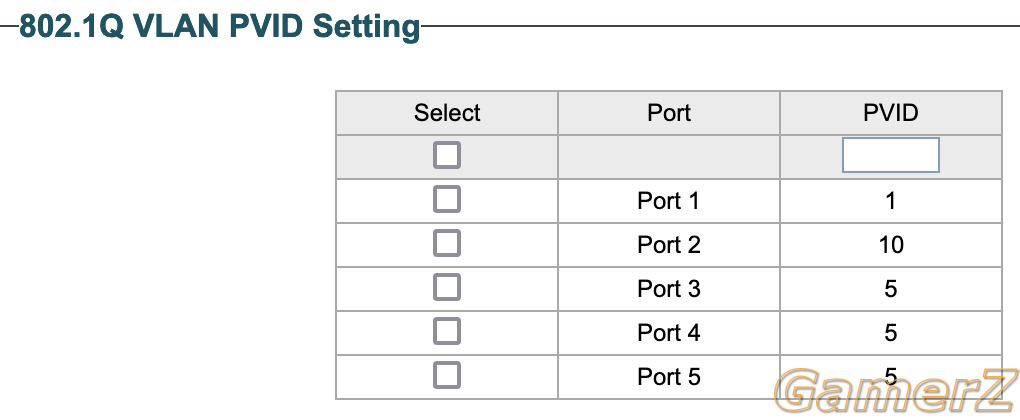The width and height of the screenshot is (1020, 420).
Task: Click PVID value 1 for Port 1
Action: pos(891,201)
